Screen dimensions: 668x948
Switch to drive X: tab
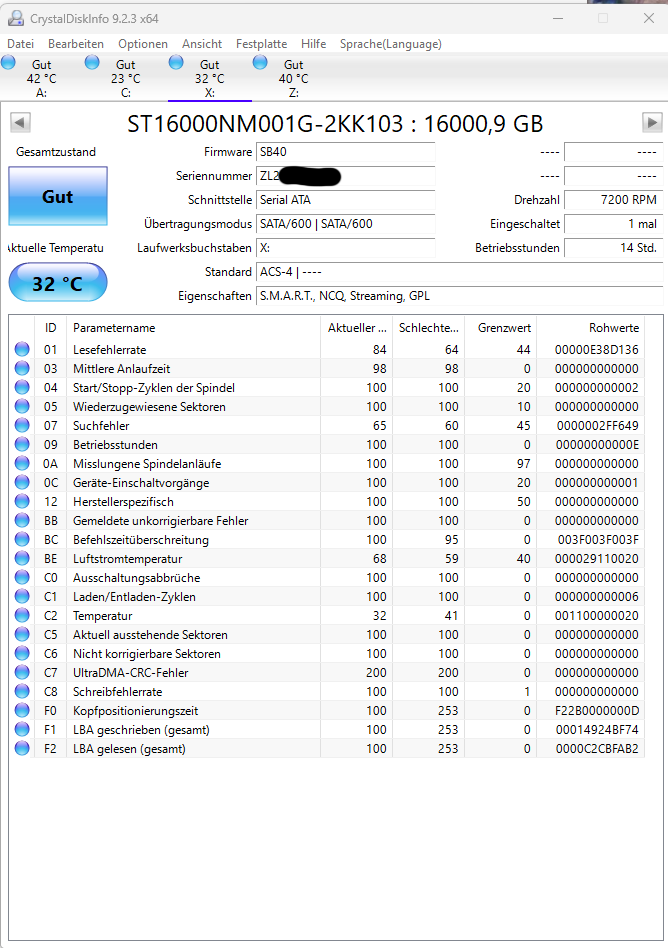[x=210, y=78]
